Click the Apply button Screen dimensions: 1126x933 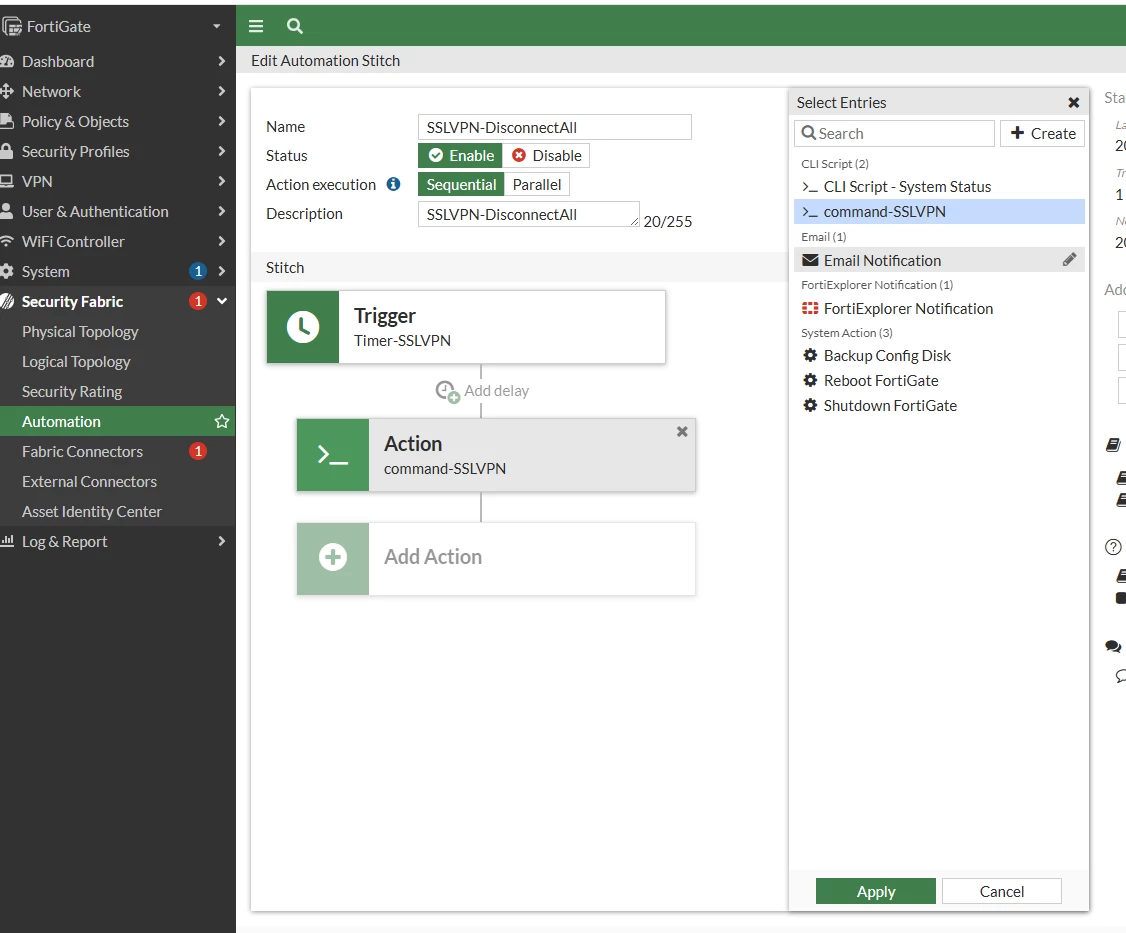(x=875, y=891)
